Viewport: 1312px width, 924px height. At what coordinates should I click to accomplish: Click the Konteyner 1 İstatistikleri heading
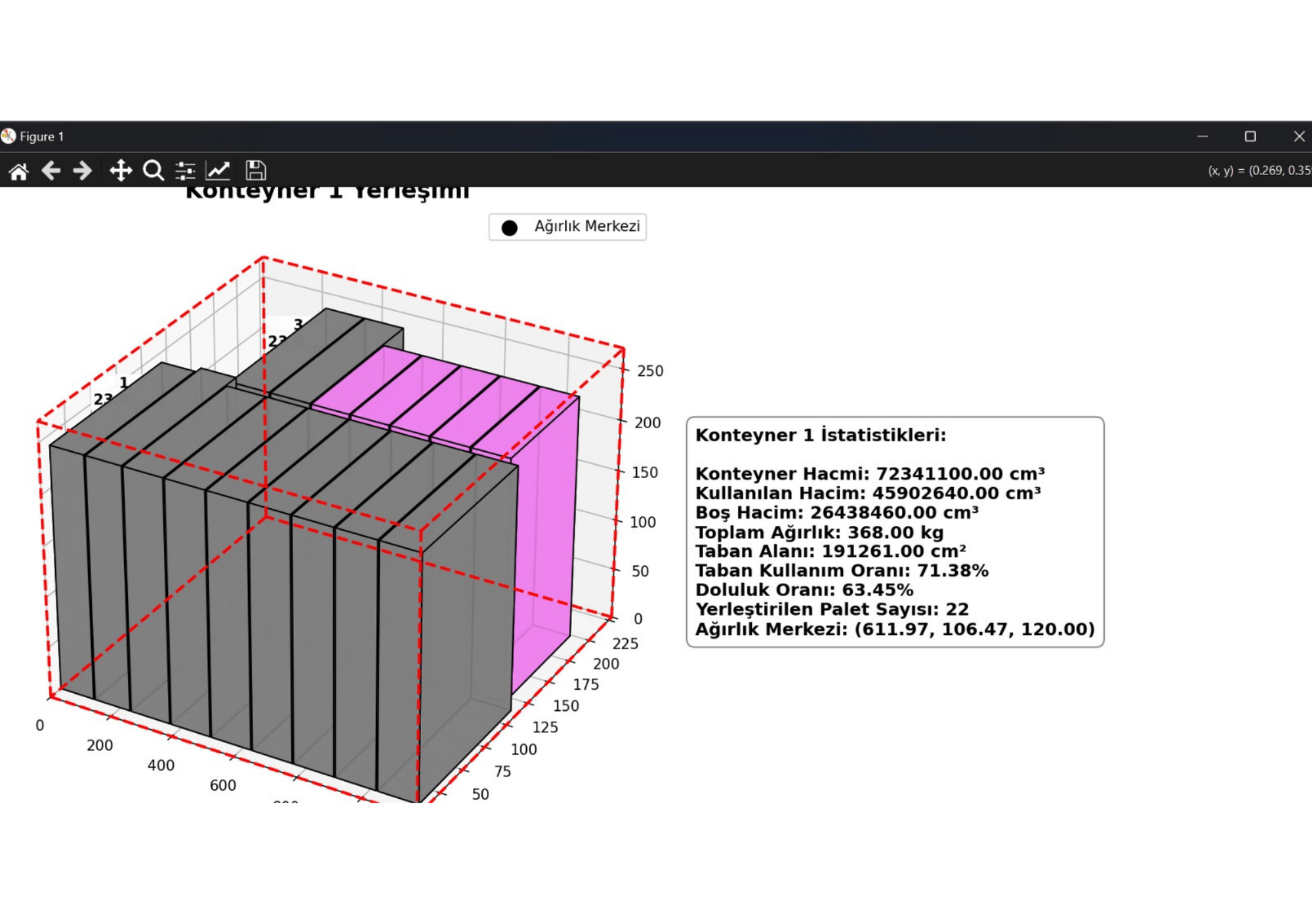tap(821, 435)
